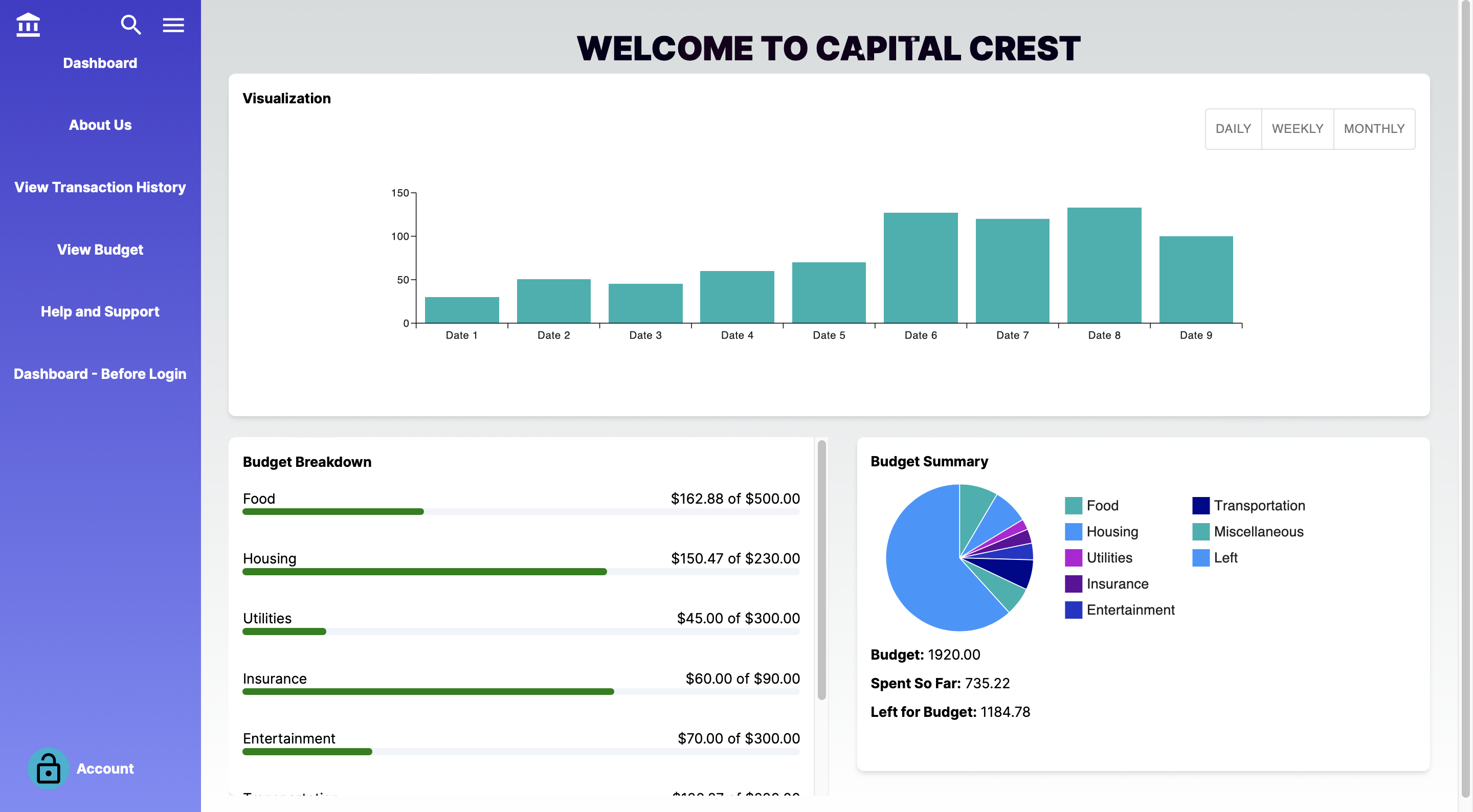Open View Budget page
The height and width of the screenshot is (812, 1473).
pos(100,250)
